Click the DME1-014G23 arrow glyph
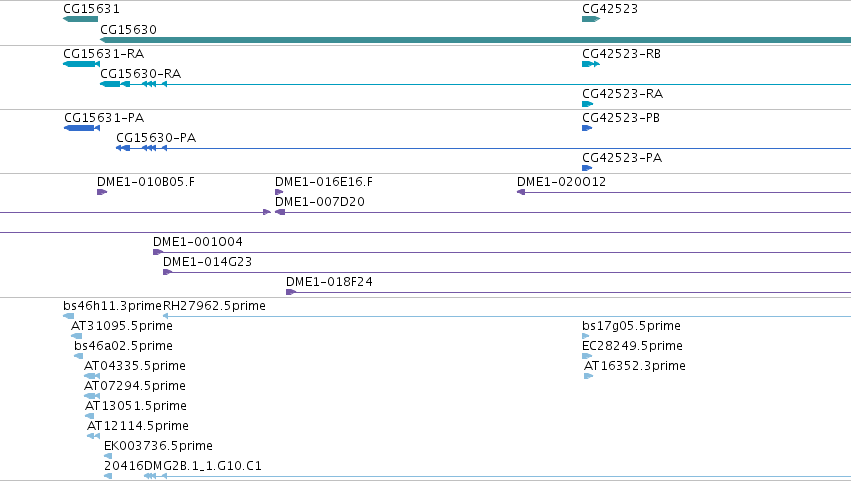Screen dimensions: 851x481 pos(168,273)
